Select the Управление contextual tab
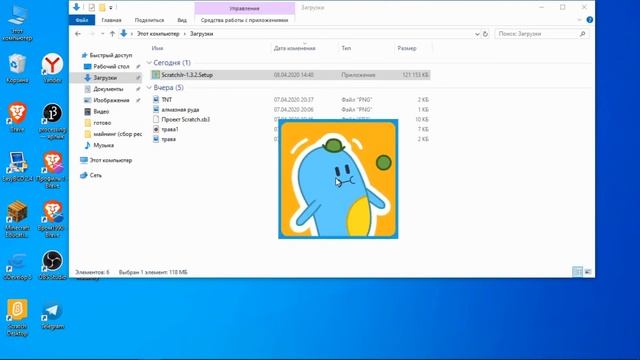Image resolution: width=640 pixels, height=360 pixels. click(244, 8)
